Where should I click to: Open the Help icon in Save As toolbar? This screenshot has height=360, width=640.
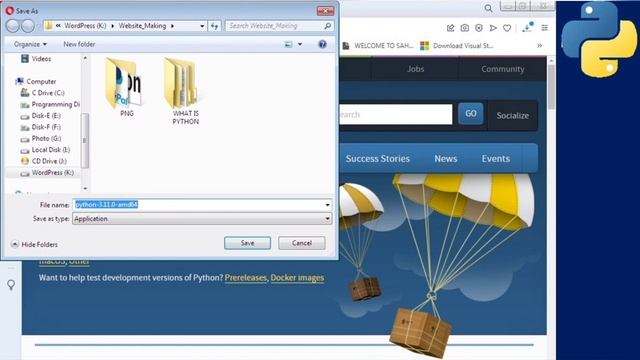coord(322,44)
